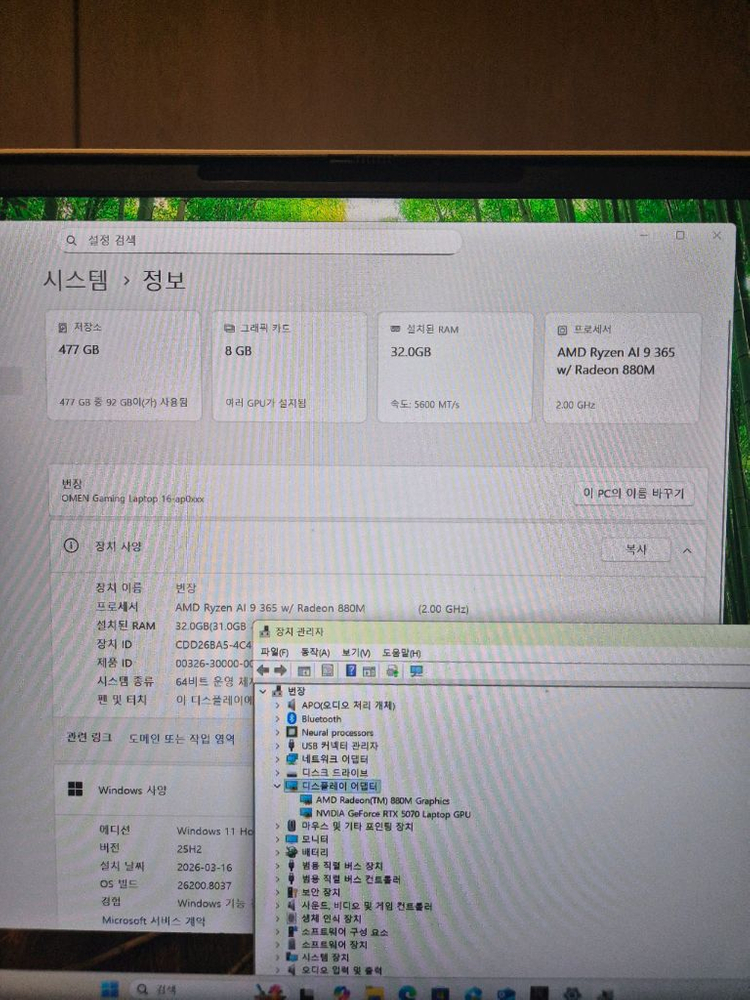The image size is (750, 1000).
Task: Click the Windows logo beside Windows 사양
Action: [75, 789]
